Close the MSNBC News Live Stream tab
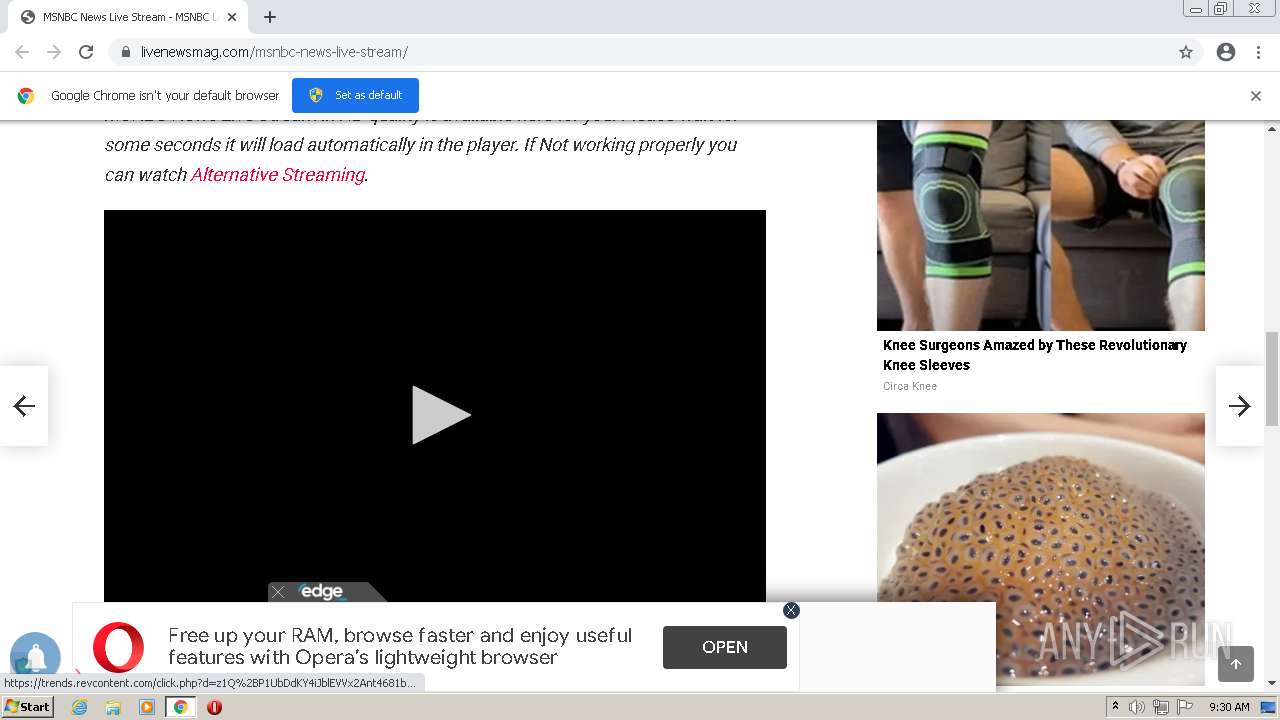Screen dimensions: 1280x720 [231, 17]
